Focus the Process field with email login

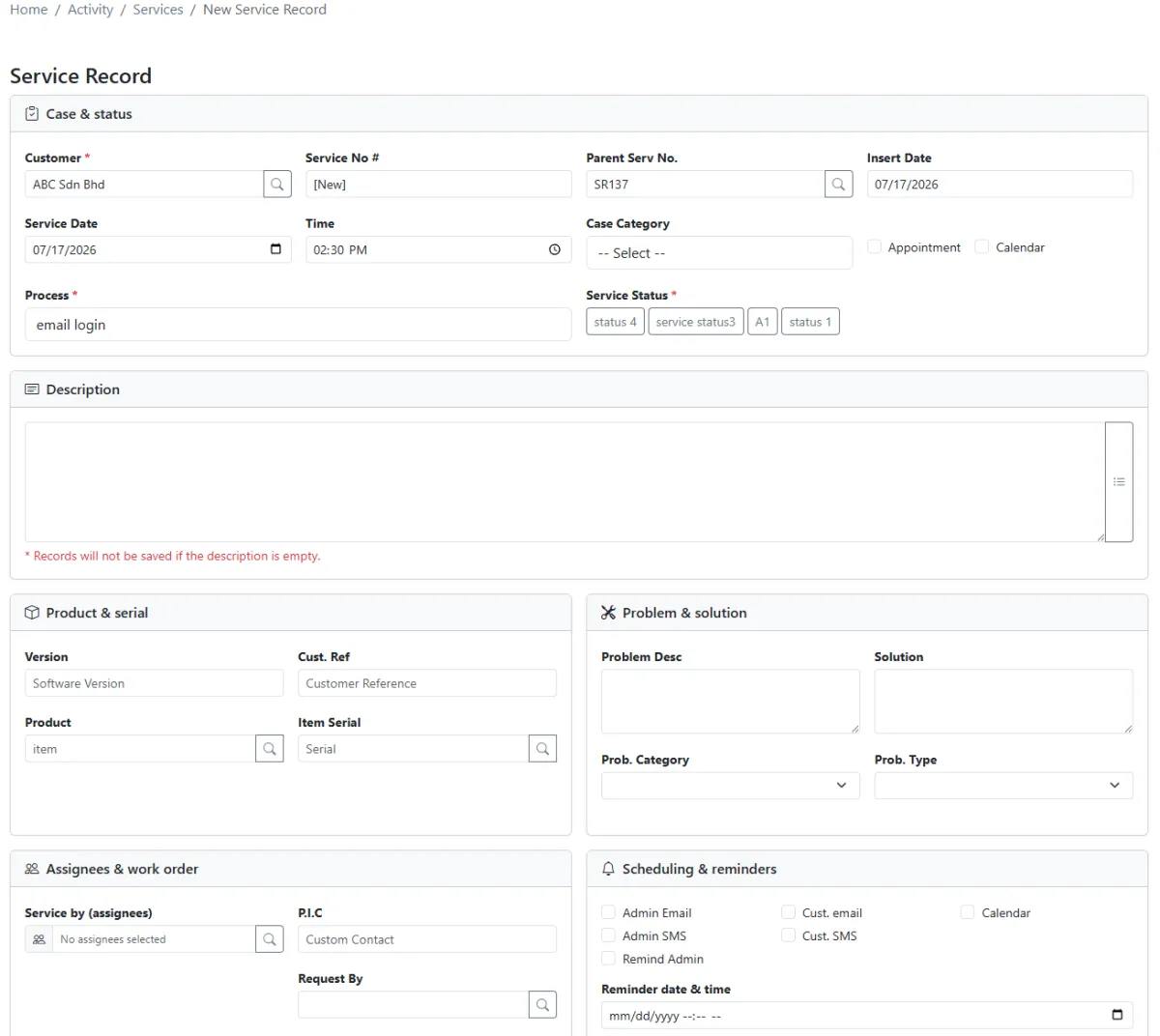tap(298, 325)
